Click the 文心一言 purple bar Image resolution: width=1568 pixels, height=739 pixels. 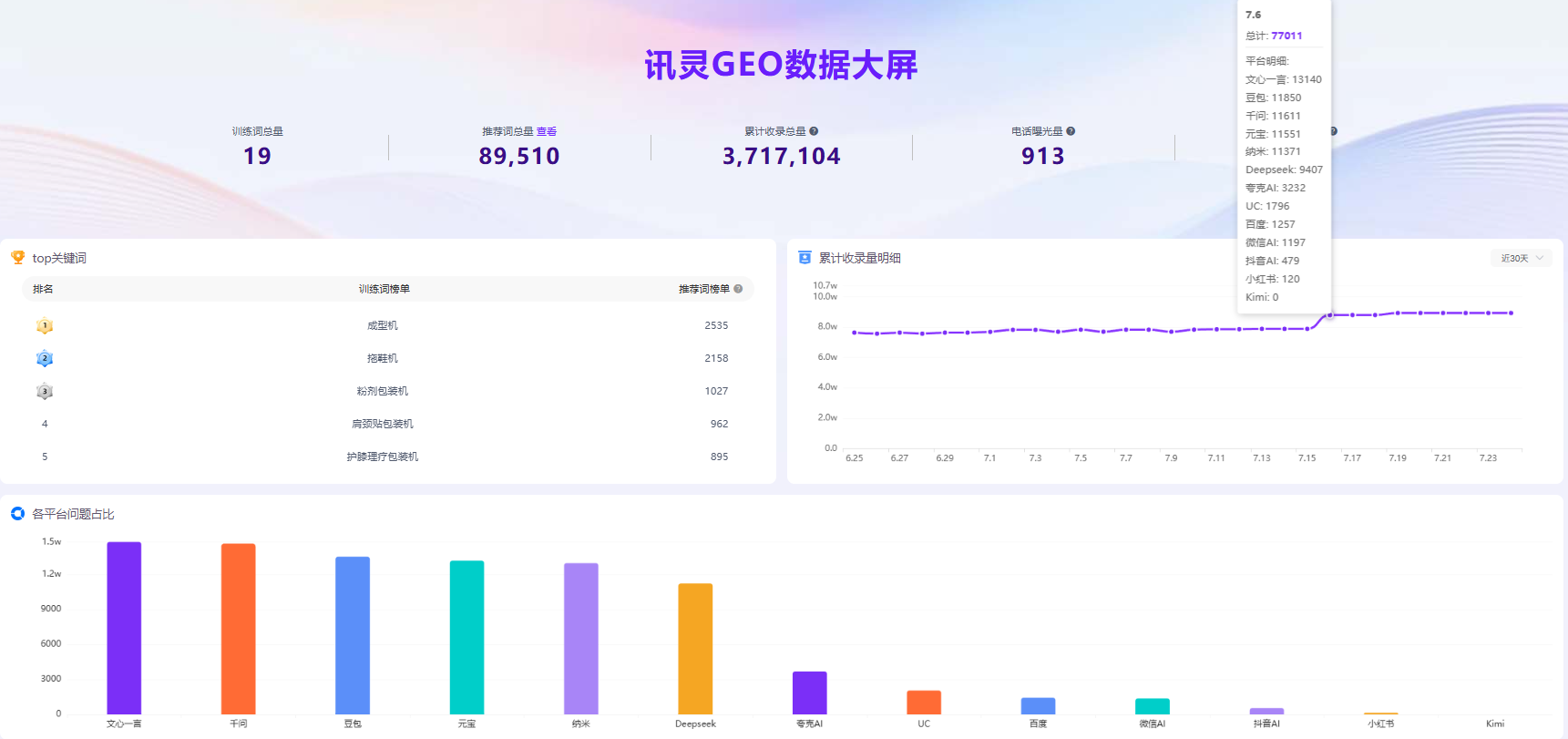pos(124,628)
